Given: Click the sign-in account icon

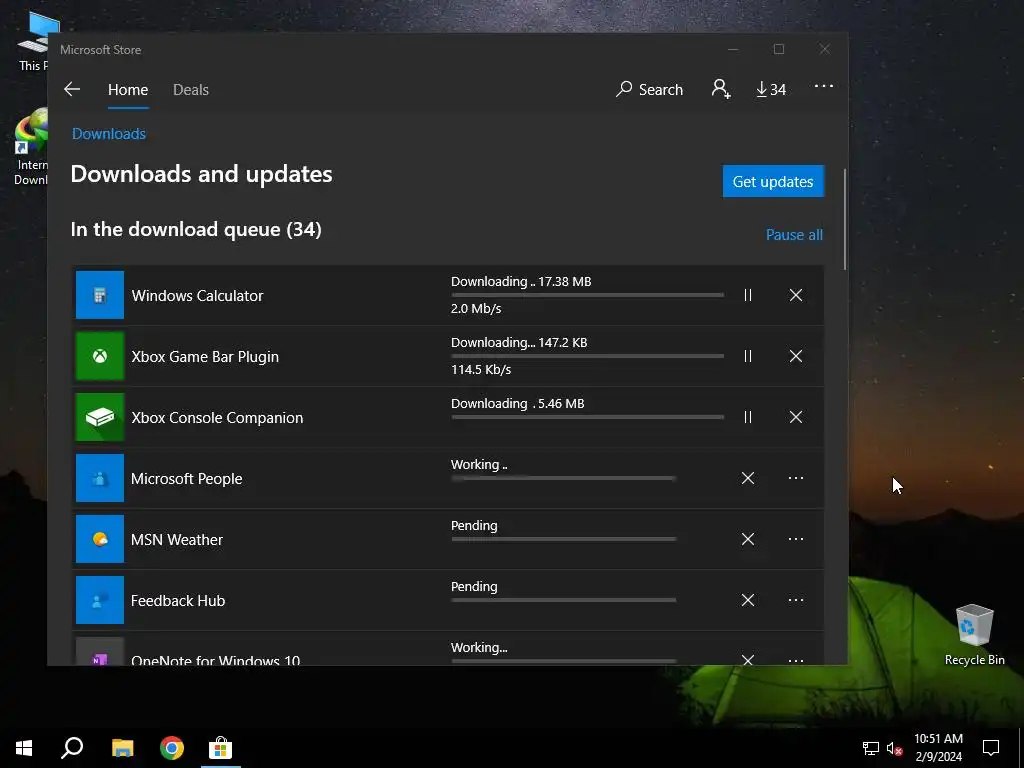Looking at the screenshot, I should pos(721,89).
